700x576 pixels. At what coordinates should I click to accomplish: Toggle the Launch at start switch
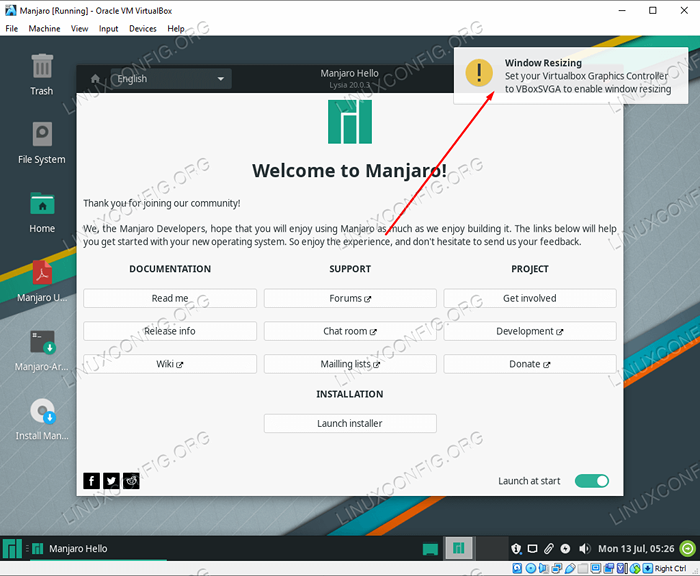point(592,481)
